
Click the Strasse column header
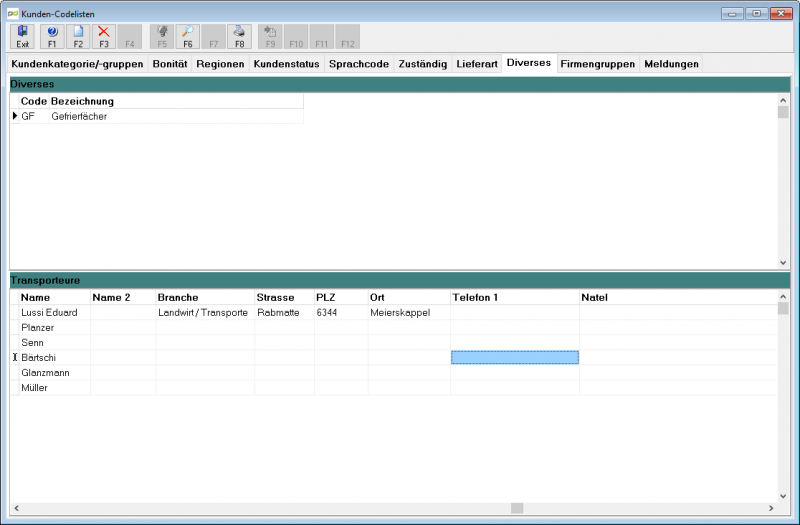pyautogui.click(x=284, y=297)
